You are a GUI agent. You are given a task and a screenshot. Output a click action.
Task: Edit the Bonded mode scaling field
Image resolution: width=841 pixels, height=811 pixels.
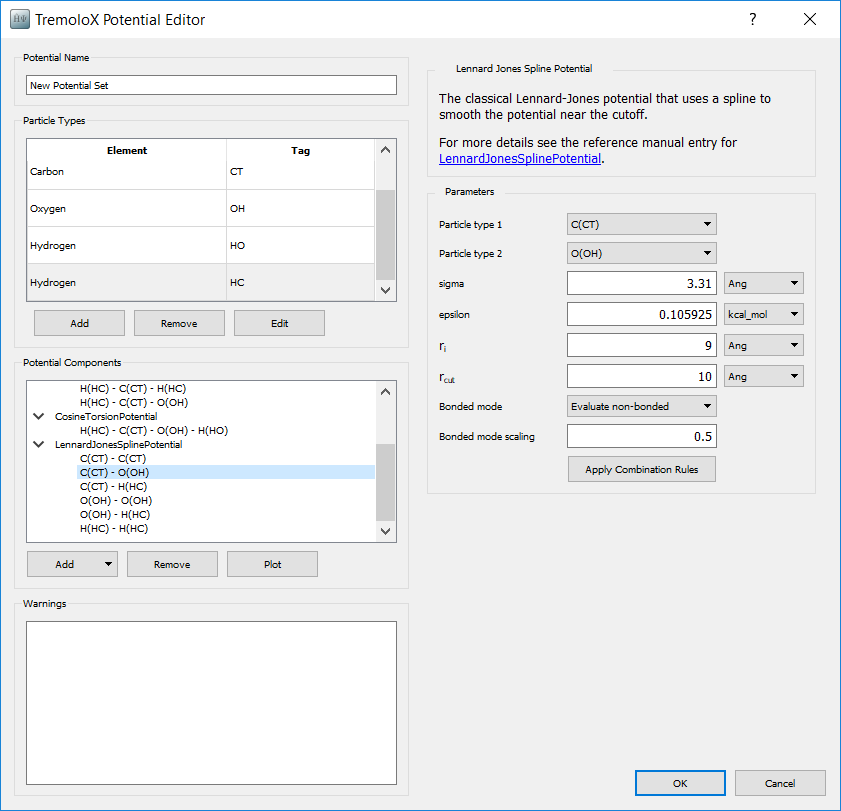641,437
